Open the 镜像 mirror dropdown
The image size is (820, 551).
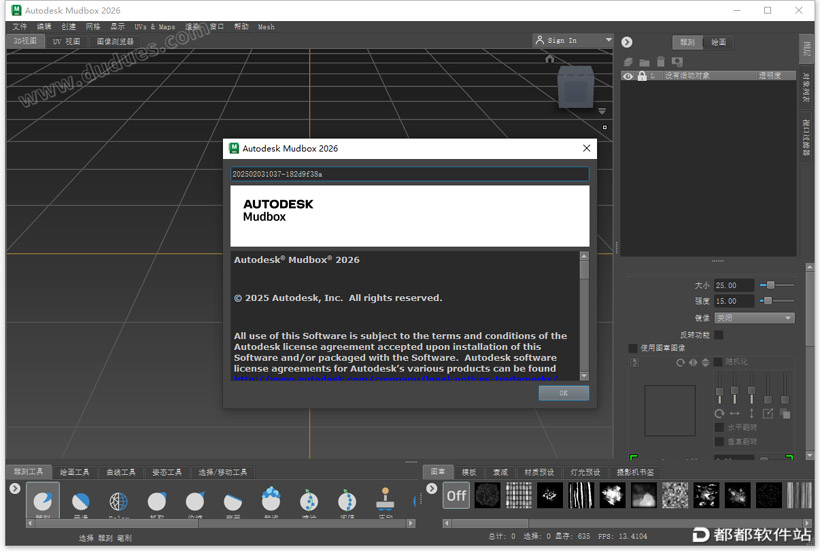click(755, 318)
